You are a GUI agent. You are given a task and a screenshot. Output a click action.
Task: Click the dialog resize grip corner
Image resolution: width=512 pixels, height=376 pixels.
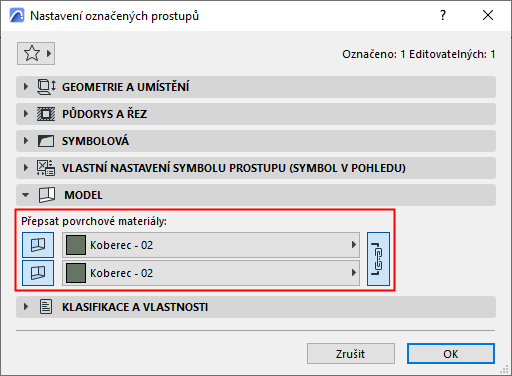(x=504, y=369)
